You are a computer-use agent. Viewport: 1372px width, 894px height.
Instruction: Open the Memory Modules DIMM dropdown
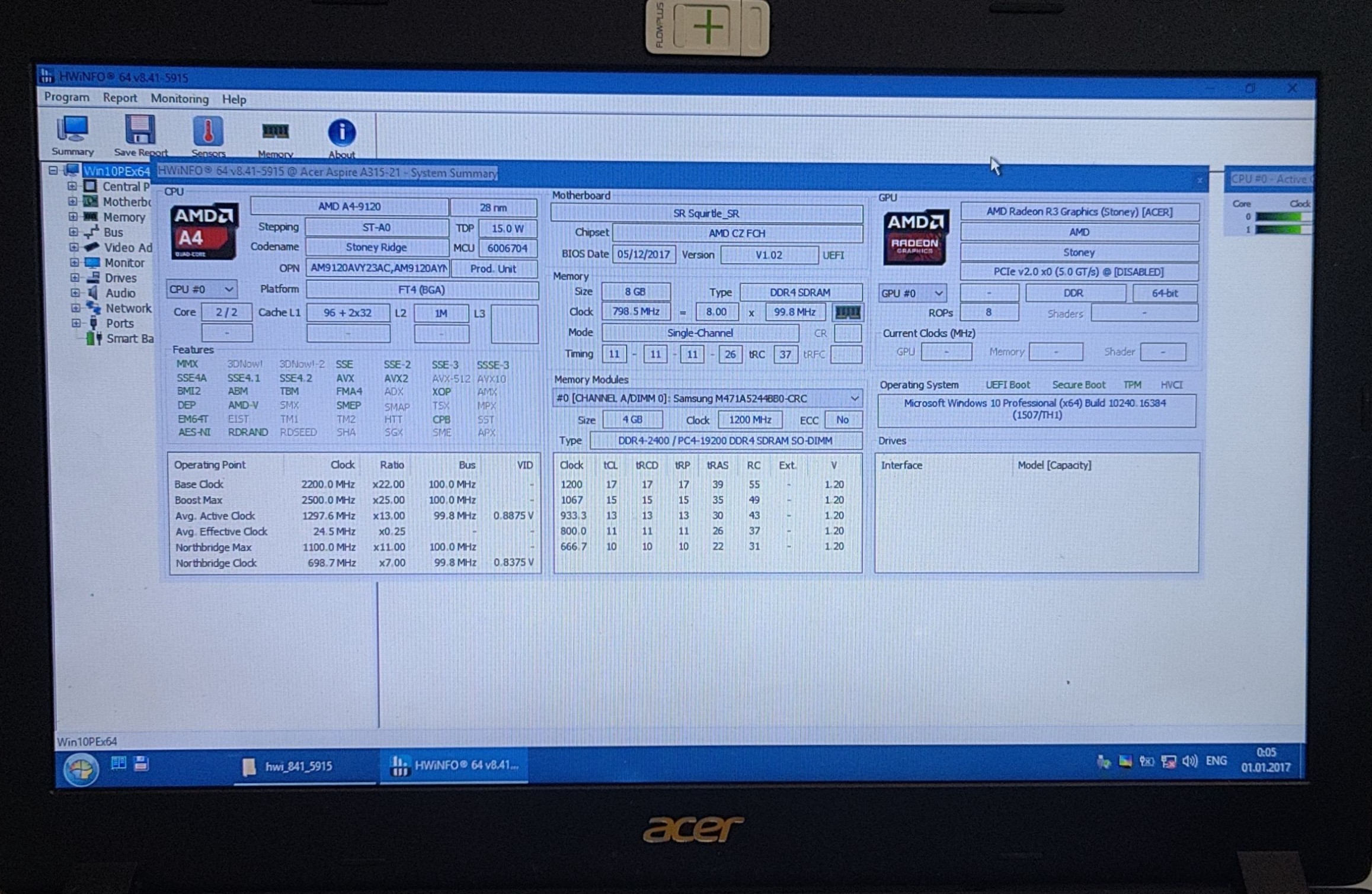point(708,399)
